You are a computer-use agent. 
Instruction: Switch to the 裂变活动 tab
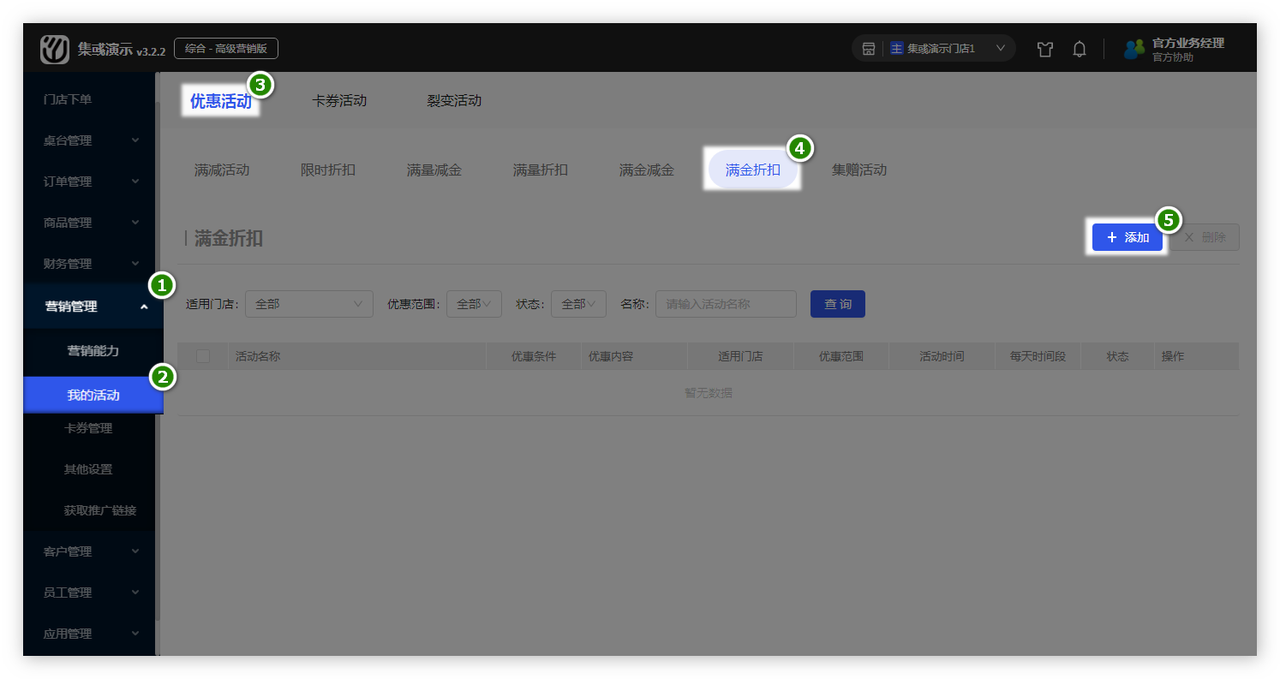[454, 101]
